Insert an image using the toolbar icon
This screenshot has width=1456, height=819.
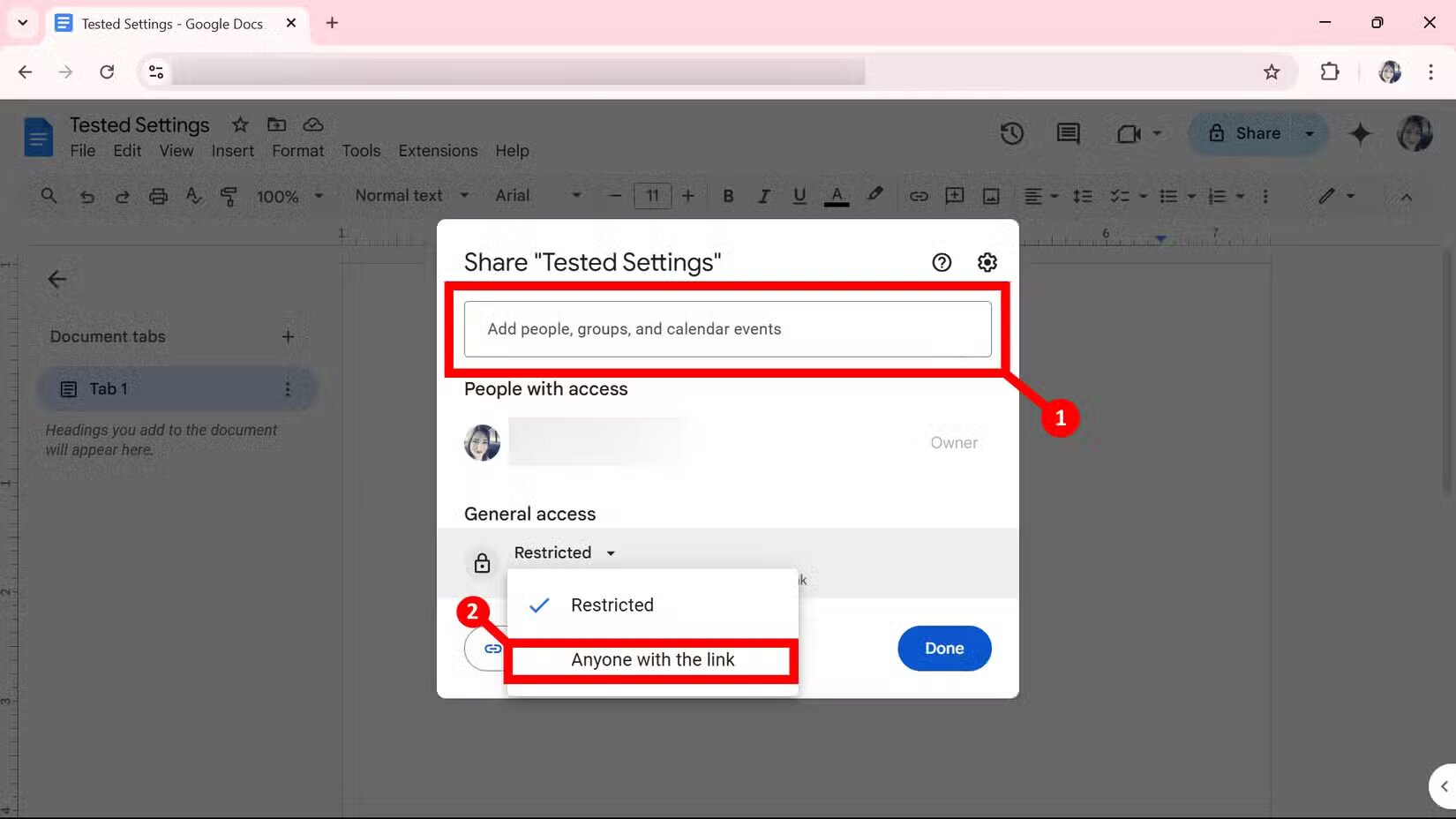click(990, 196)
